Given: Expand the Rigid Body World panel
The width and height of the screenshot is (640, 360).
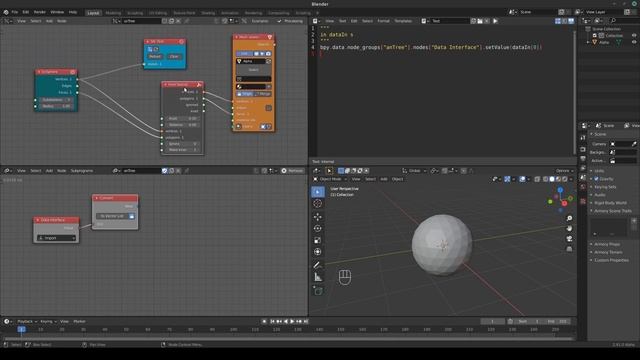Looking at the screenshot, I should (610, 202).
